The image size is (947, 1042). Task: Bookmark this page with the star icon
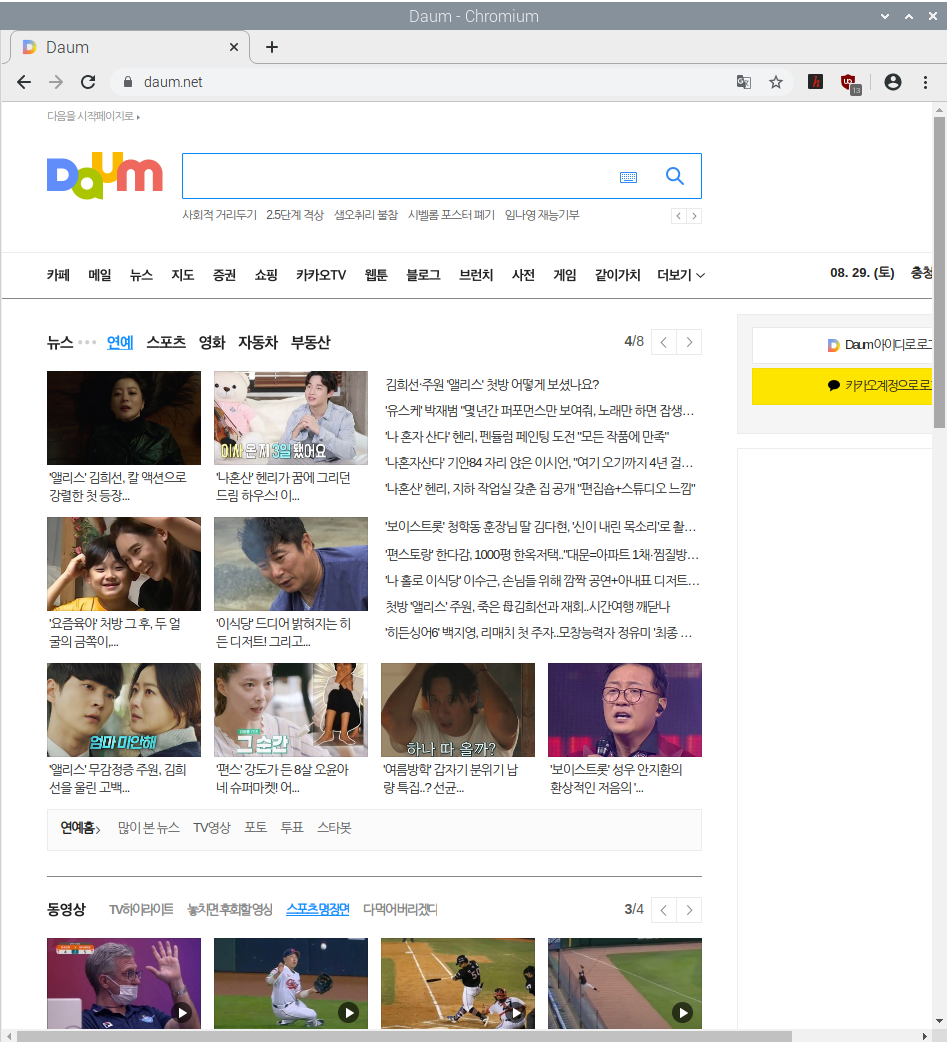pyautogui.click(x=776, y=82)
